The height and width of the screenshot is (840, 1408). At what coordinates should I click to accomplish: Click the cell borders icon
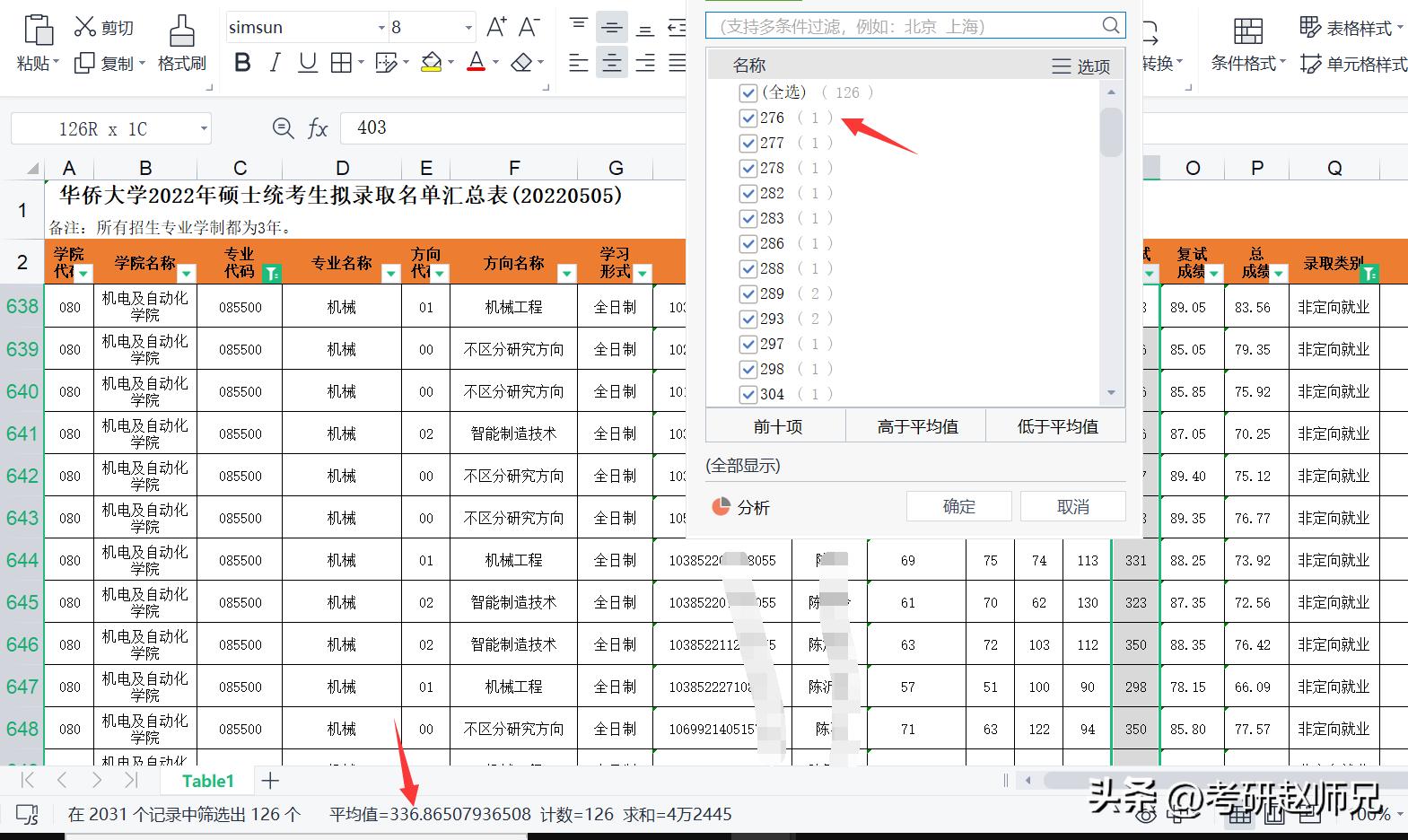point(341,63)
